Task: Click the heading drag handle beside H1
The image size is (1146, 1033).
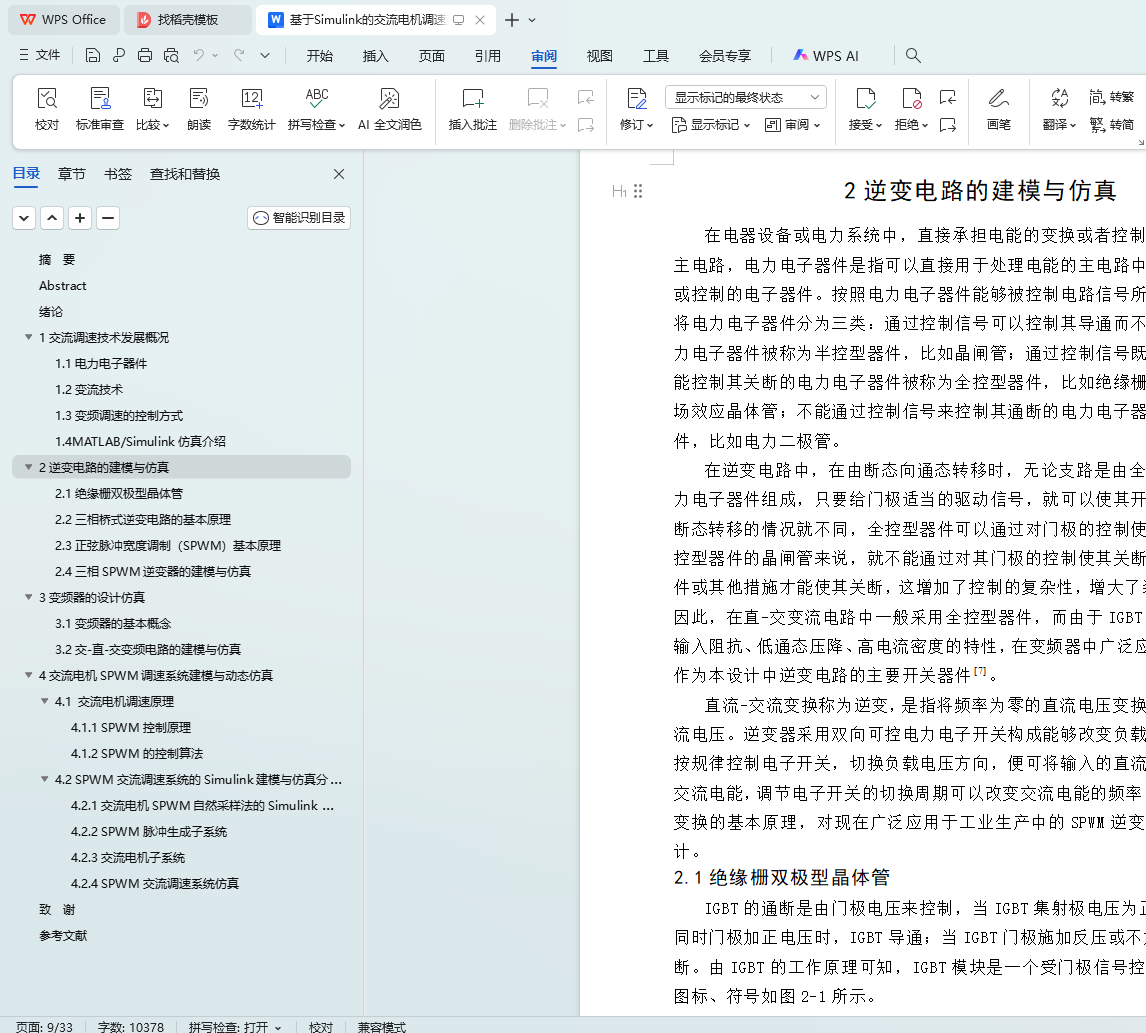Action: click(638, 191)
